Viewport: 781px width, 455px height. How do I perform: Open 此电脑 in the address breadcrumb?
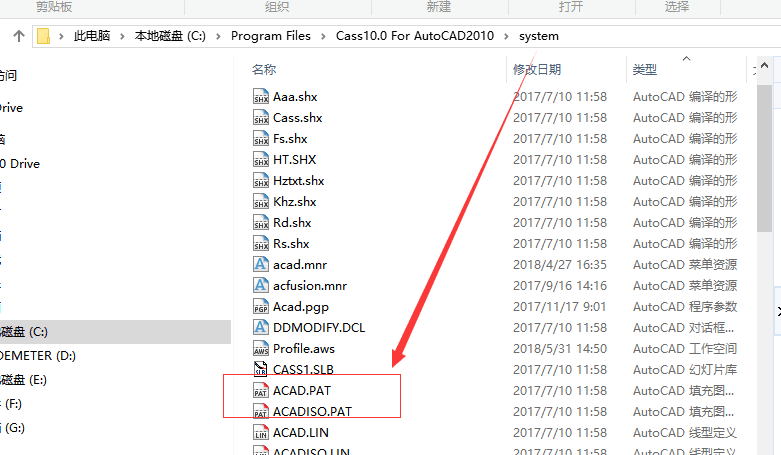(x=92, y=36)
